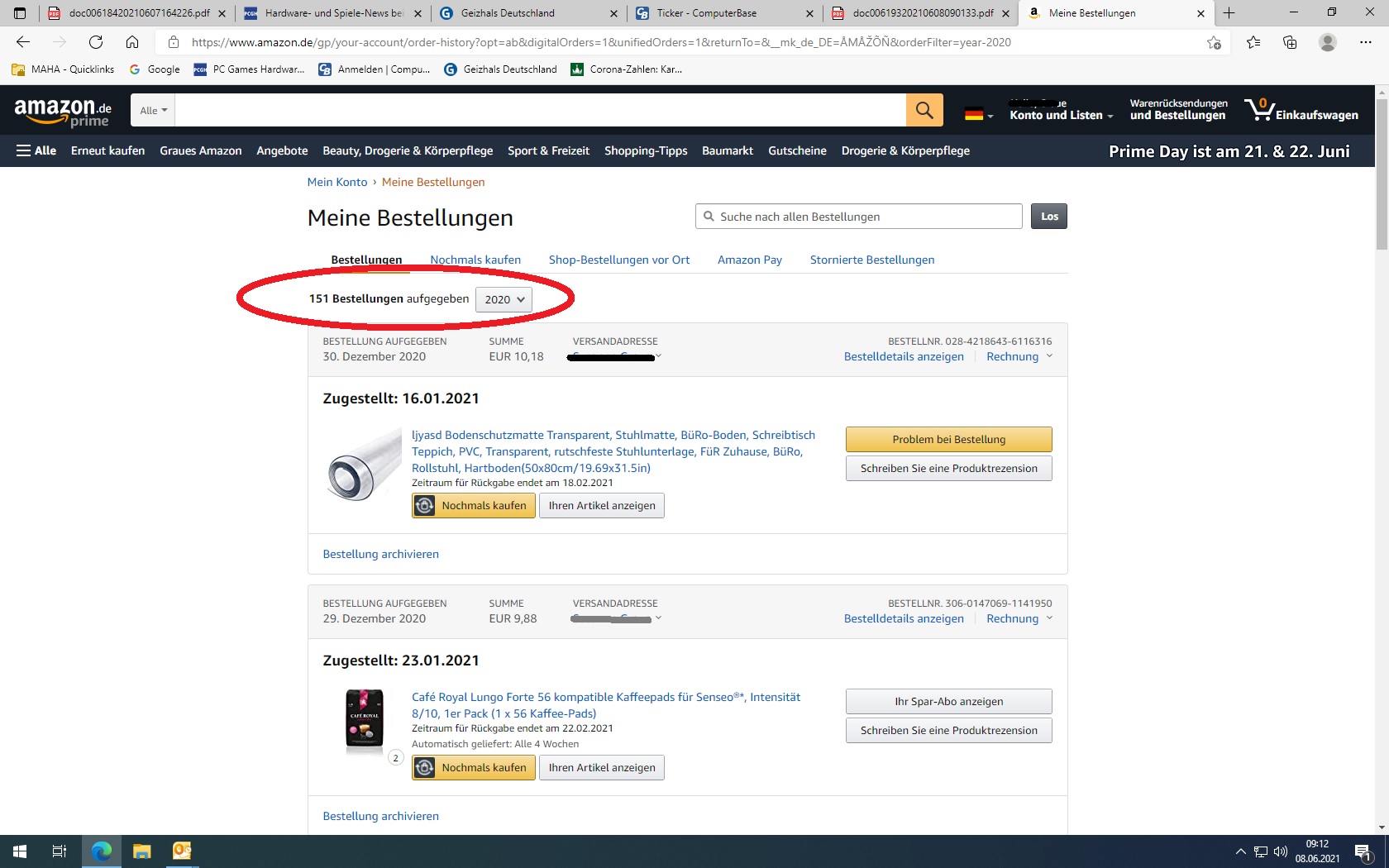Image resolution: width=1389 pixels, height=868 pixels.
Task: Switch to doc00618420210607164226.pdf browser tab
Action: tap(137, 13)
